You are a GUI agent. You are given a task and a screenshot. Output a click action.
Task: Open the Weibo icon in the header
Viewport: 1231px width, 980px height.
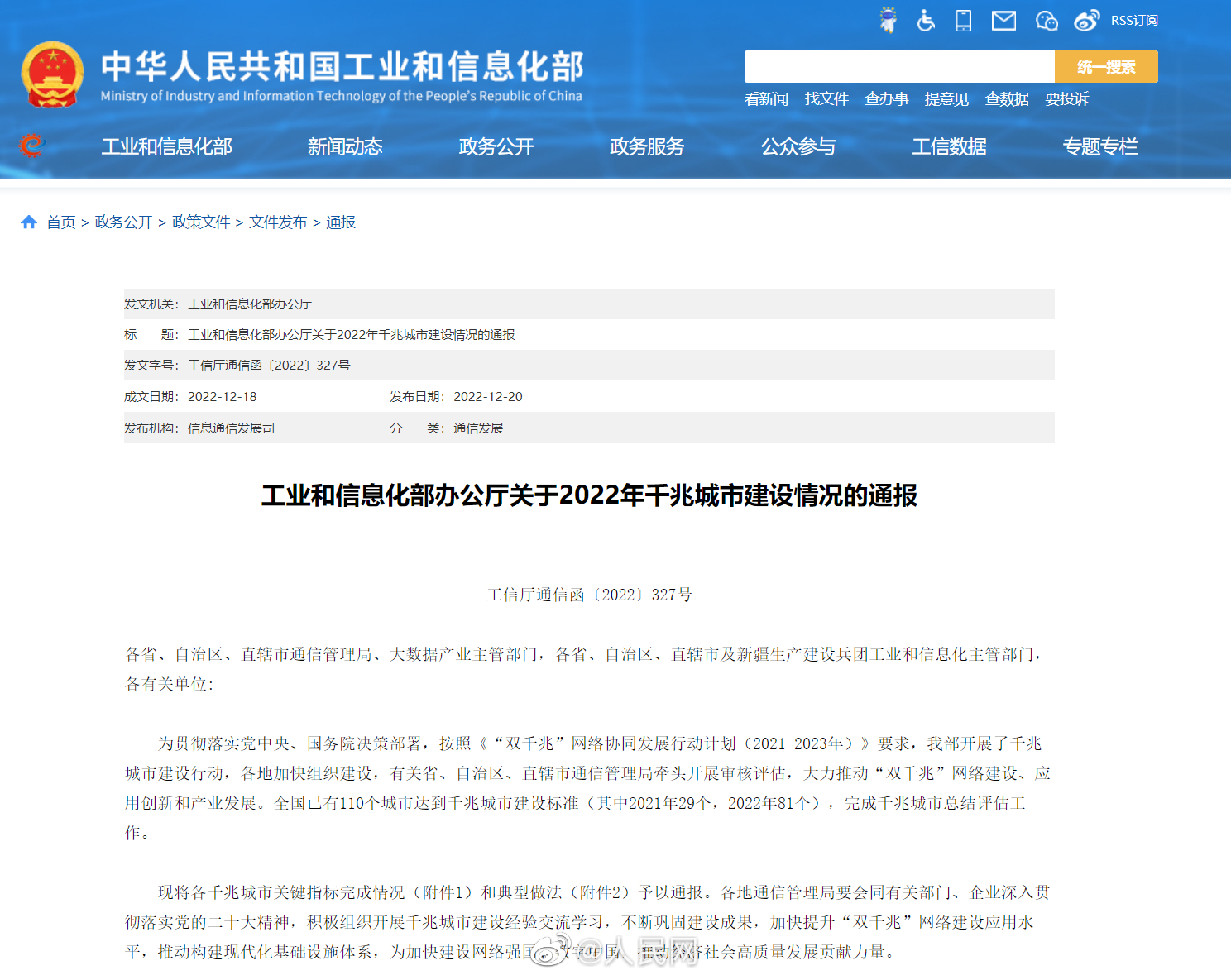[1087, 20]
